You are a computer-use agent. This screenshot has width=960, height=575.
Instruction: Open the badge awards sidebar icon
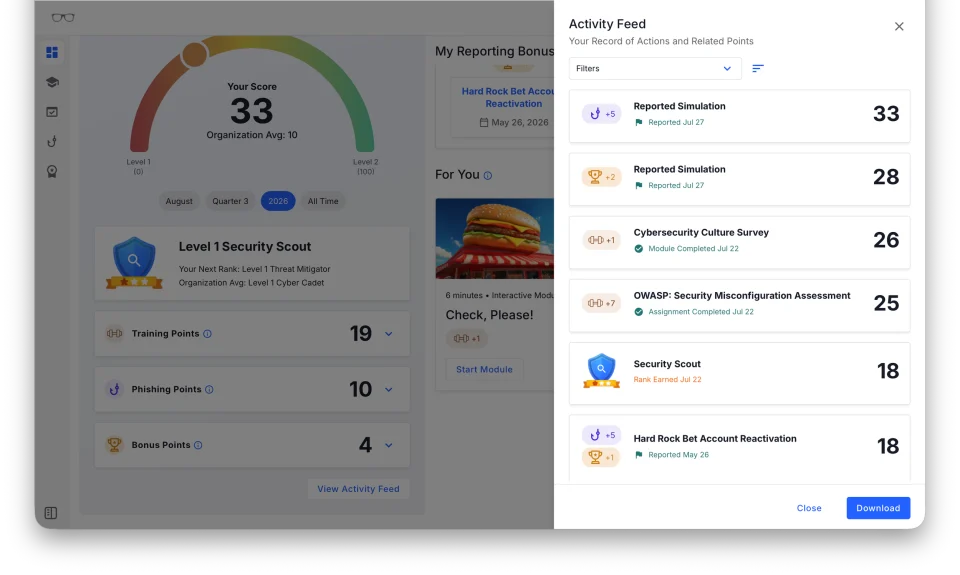pos(52,171)
